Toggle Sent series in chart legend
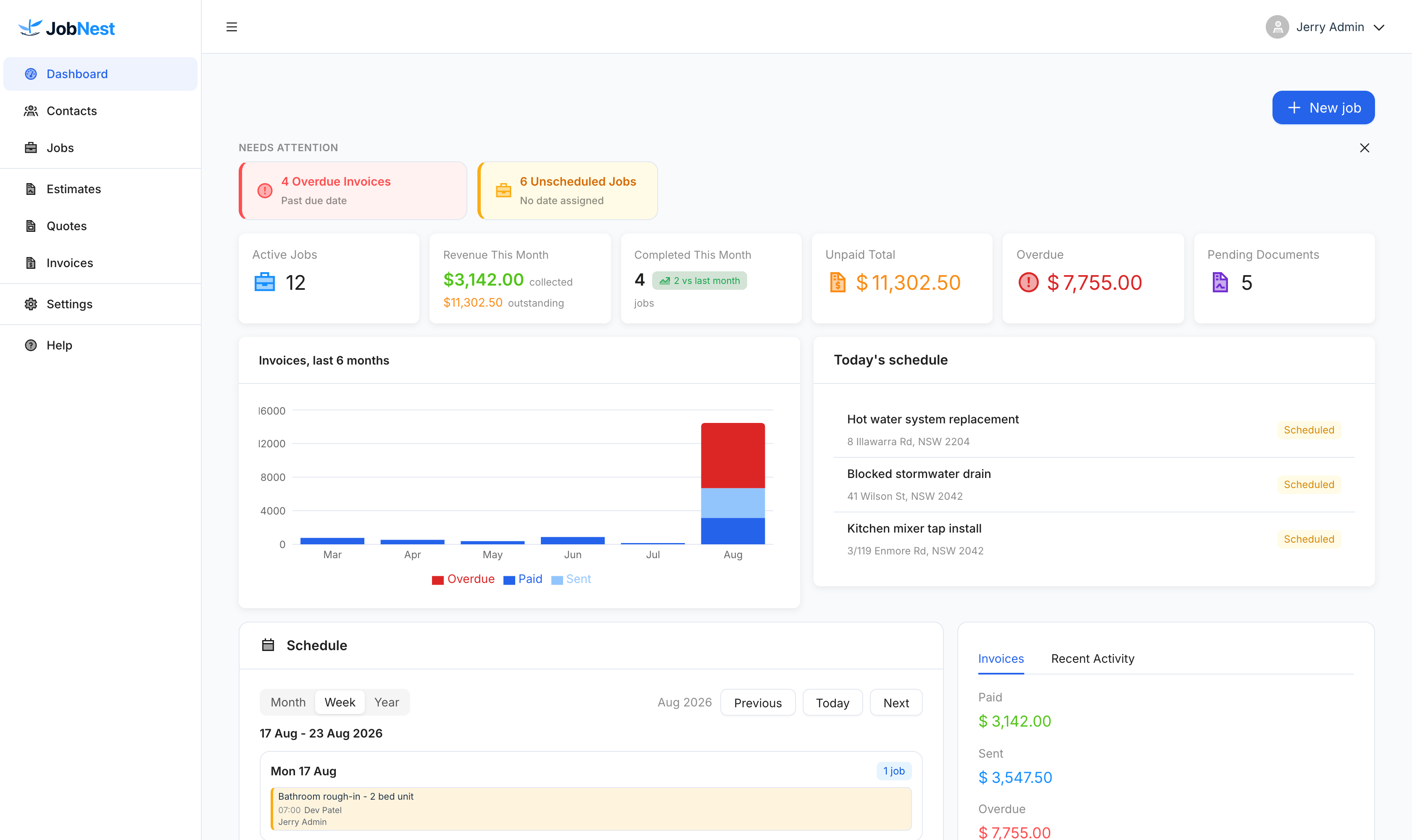 click(x=570, y=578)
